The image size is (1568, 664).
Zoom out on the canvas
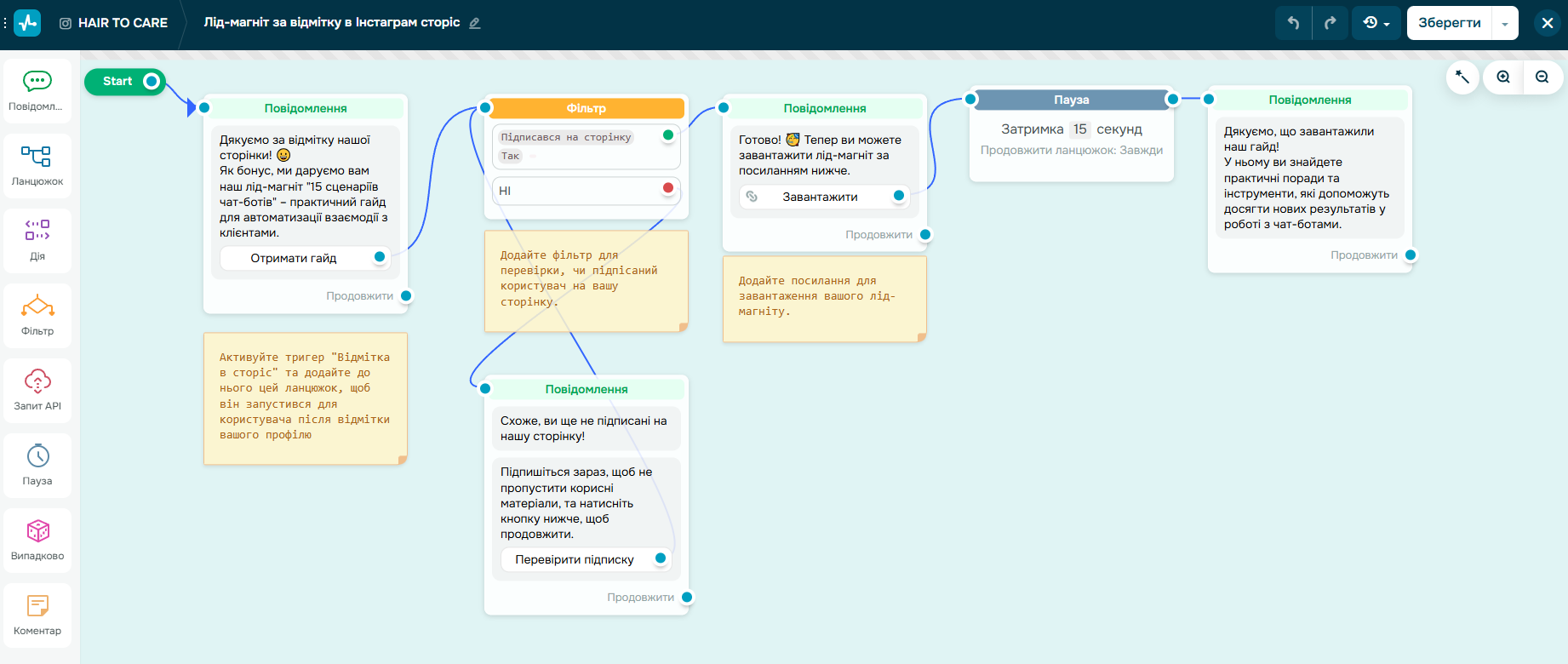tap(1542, 77)
